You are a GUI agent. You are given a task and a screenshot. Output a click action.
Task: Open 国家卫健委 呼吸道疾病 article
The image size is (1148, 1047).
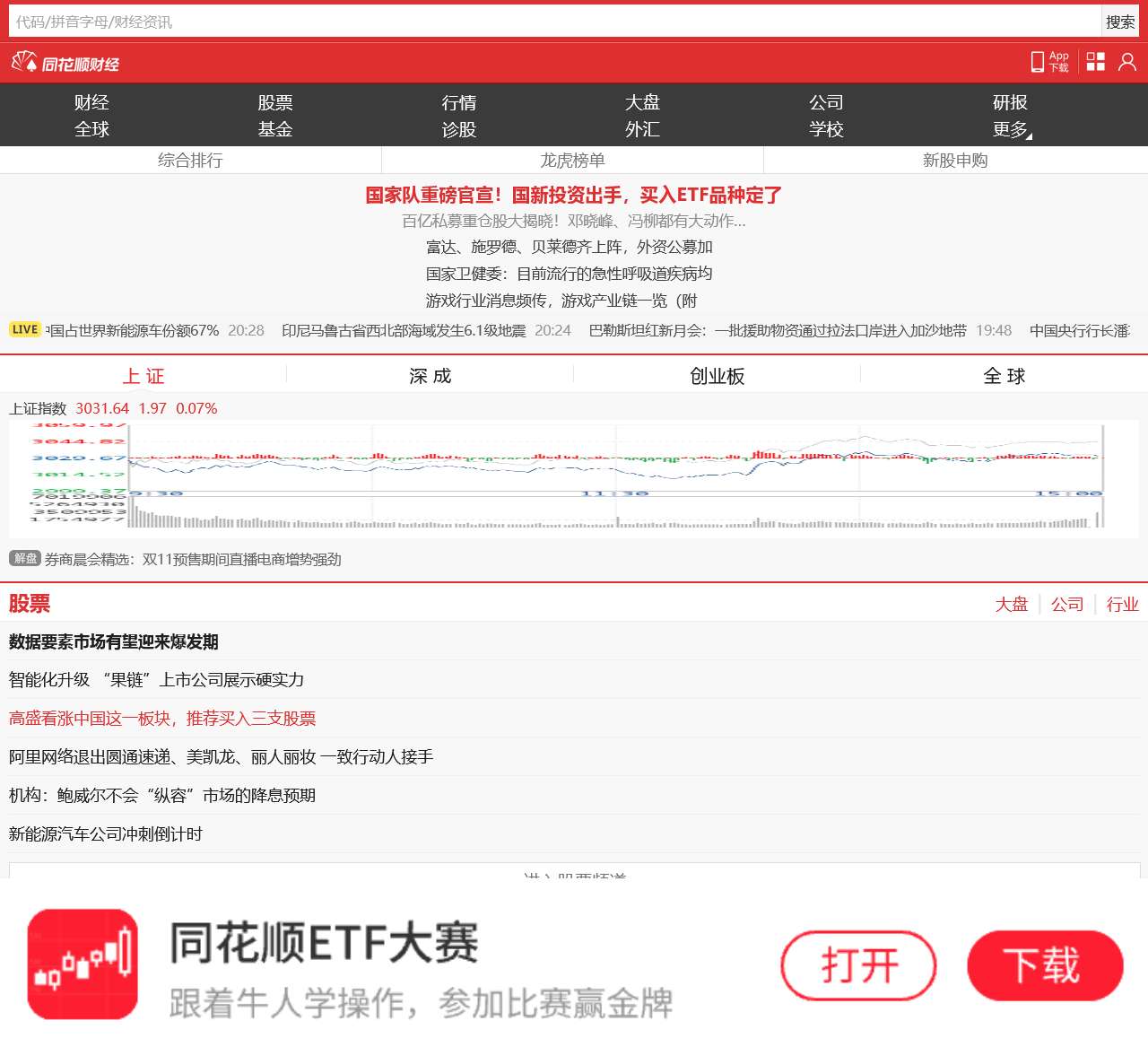[x=570, y=274]
